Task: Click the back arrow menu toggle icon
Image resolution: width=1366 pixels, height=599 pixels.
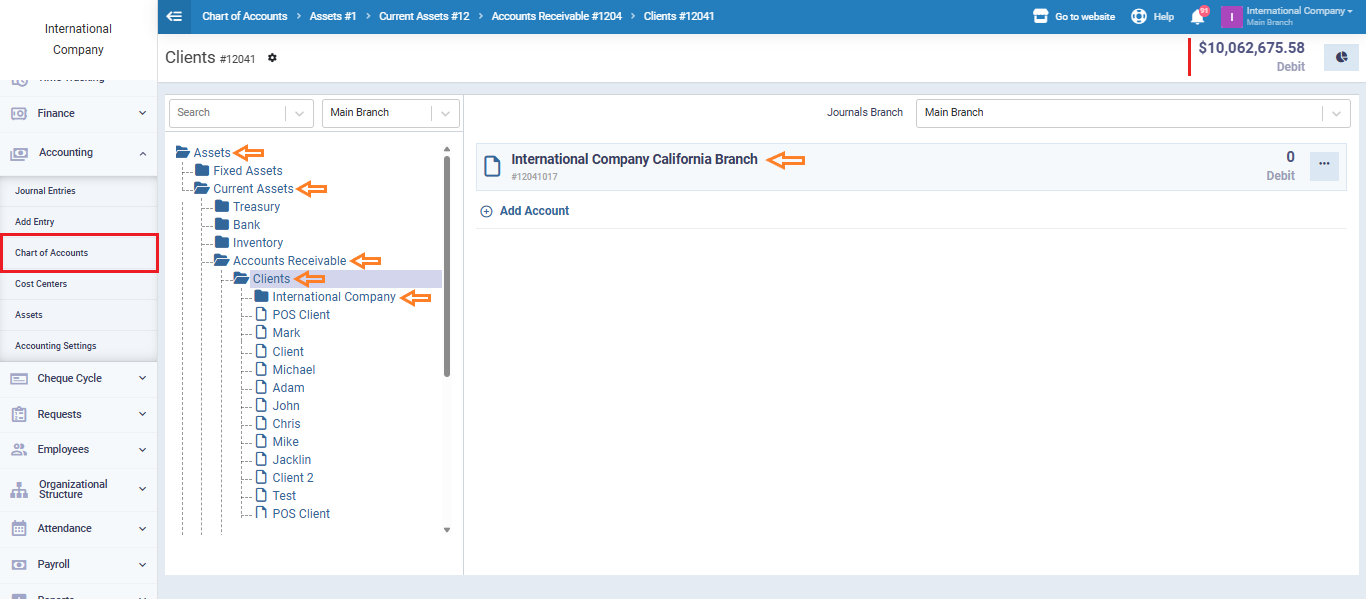Action: 174,16
